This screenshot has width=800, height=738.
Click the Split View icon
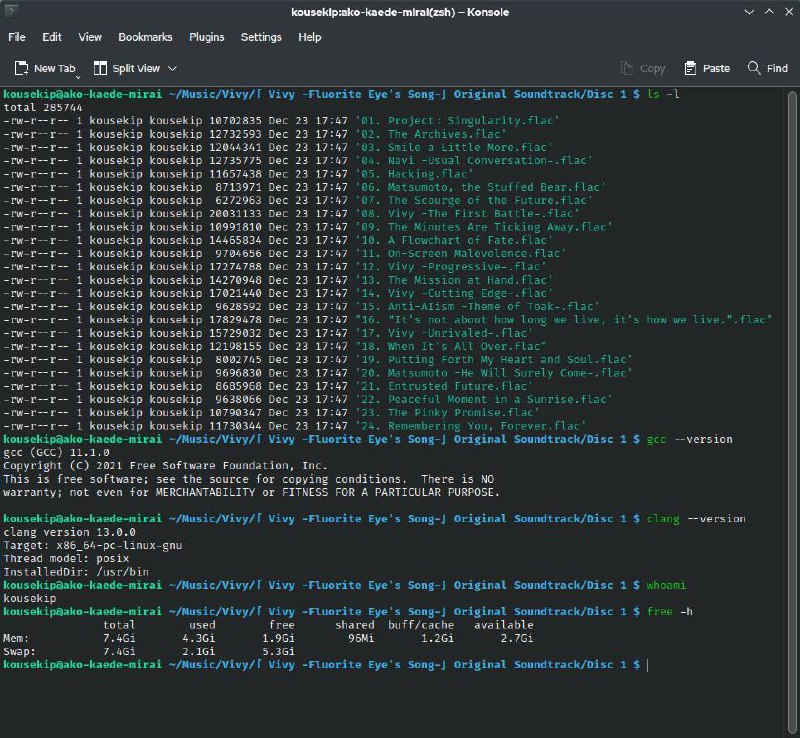(x=101, y=68)
